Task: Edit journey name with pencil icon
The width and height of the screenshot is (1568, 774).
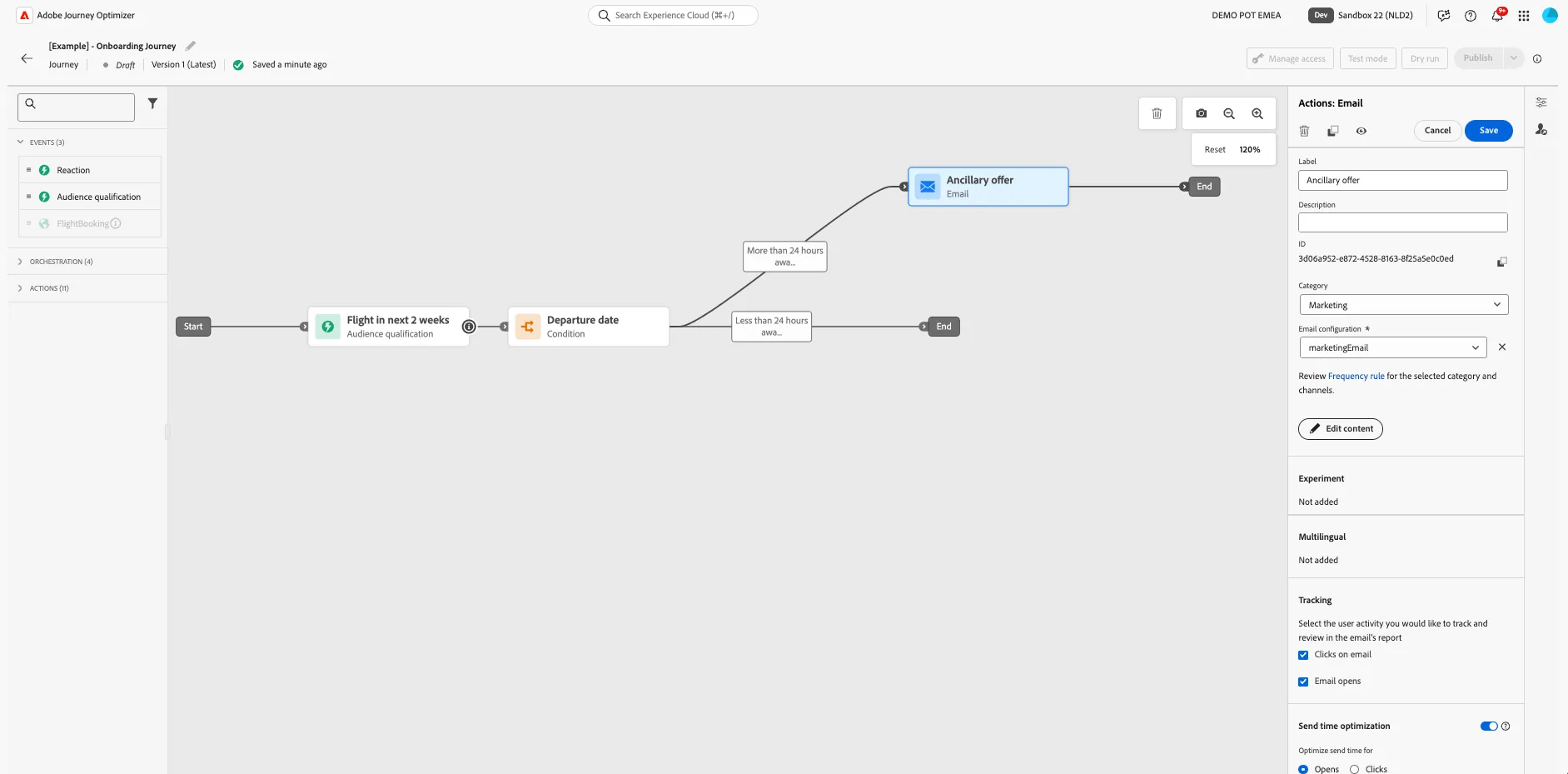Action: (191, 46)
